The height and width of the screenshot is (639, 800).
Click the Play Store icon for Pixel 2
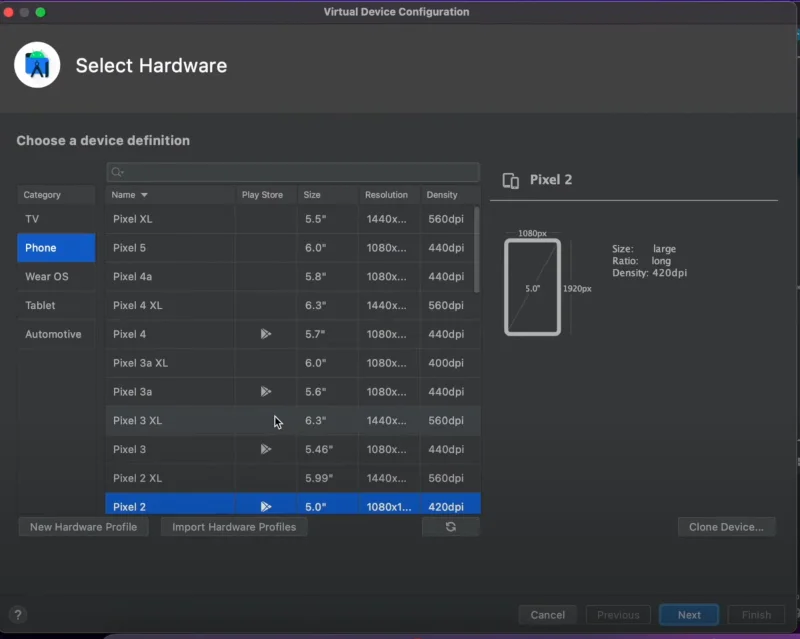265,507
